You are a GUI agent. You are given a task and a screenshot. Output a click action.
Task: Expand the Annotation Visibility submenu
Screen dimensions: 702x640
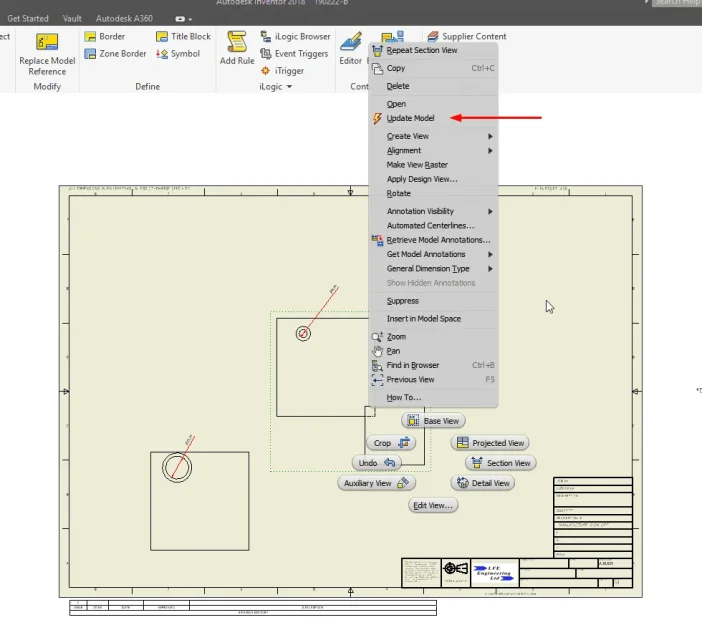click(490, 211)
